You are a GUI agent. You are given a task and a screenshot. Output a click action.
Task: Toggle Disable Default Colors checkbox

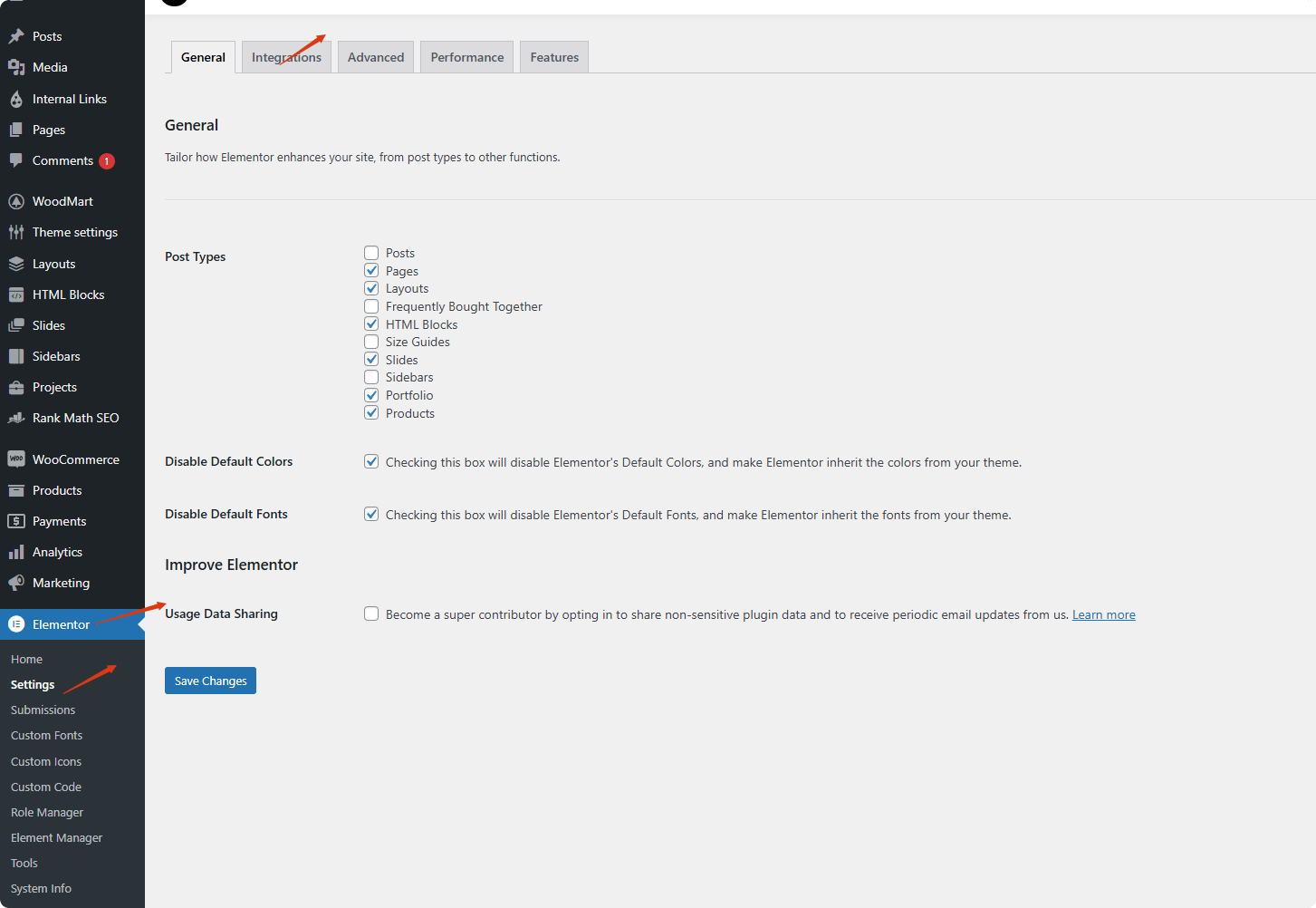coord(371,461)
